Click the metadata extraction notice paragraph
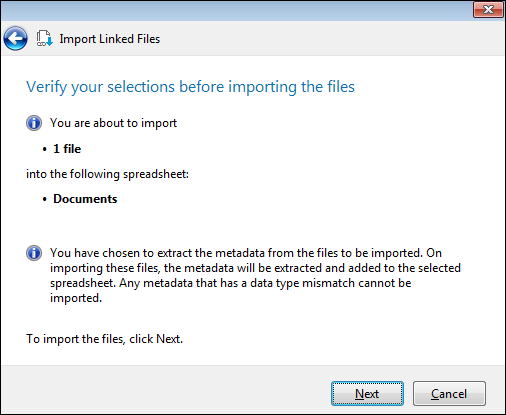 pos(255,275)
